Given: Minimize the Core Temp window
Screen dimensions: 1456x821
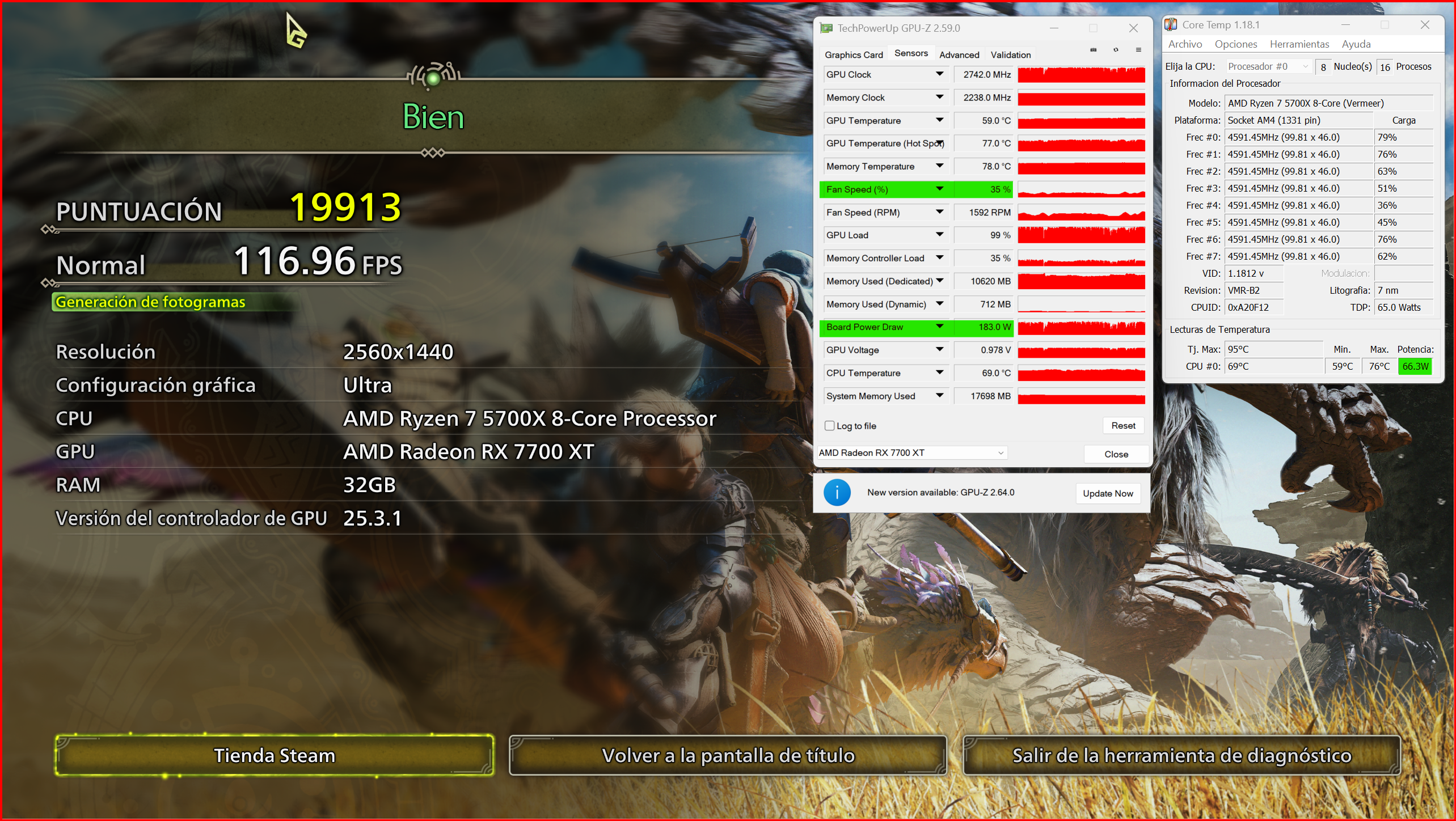Looking at the screenshot, I should (x=1345, y=25).
